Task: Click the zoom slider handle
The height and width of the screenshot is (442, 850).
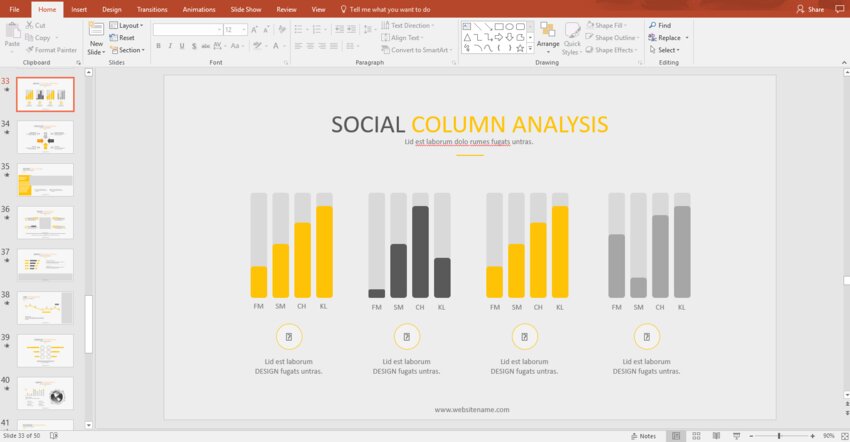Action: pos(779,436)
